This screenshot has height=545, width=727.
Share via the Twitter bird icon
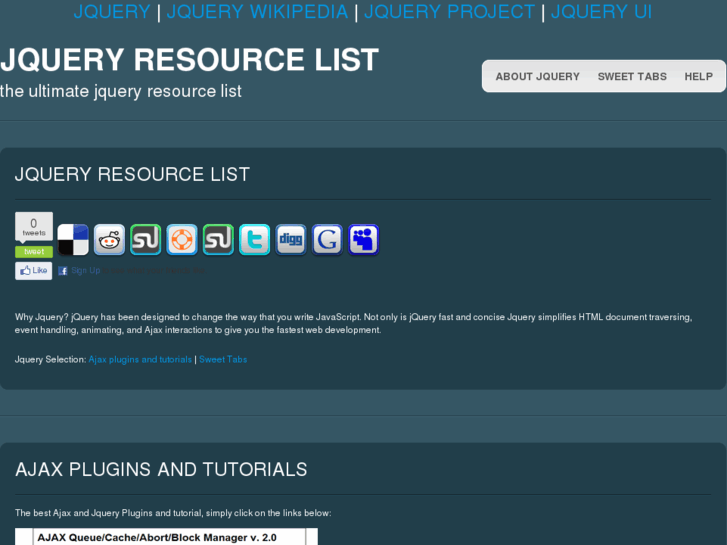255,239
